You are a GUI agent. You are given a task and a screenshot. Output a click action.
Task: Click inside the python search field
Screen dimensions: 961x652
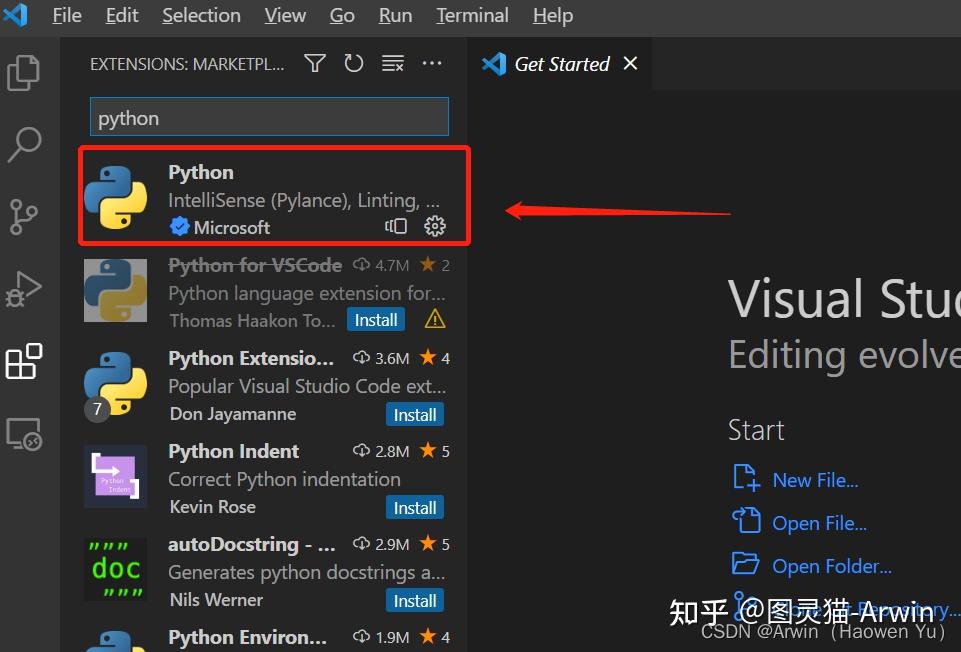coord(268,117)
